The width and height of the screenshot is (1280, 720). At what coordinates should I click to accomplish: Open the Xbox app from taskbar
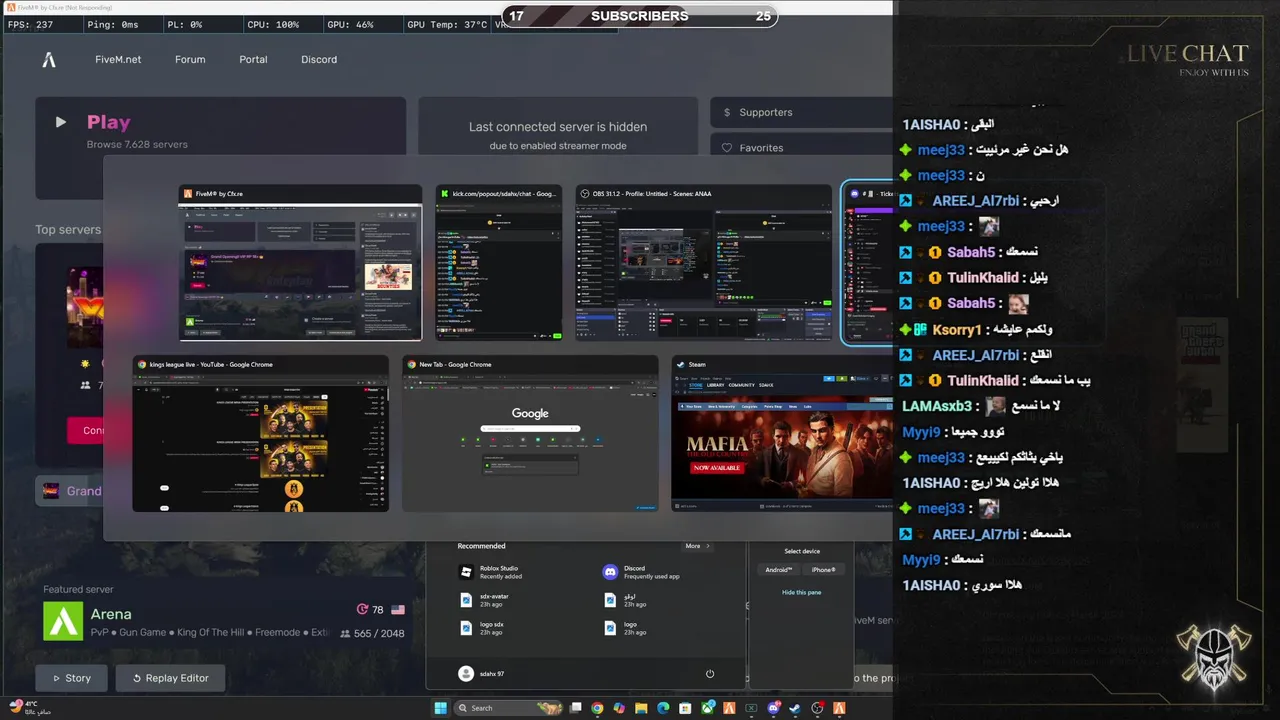tap(708, 708)
